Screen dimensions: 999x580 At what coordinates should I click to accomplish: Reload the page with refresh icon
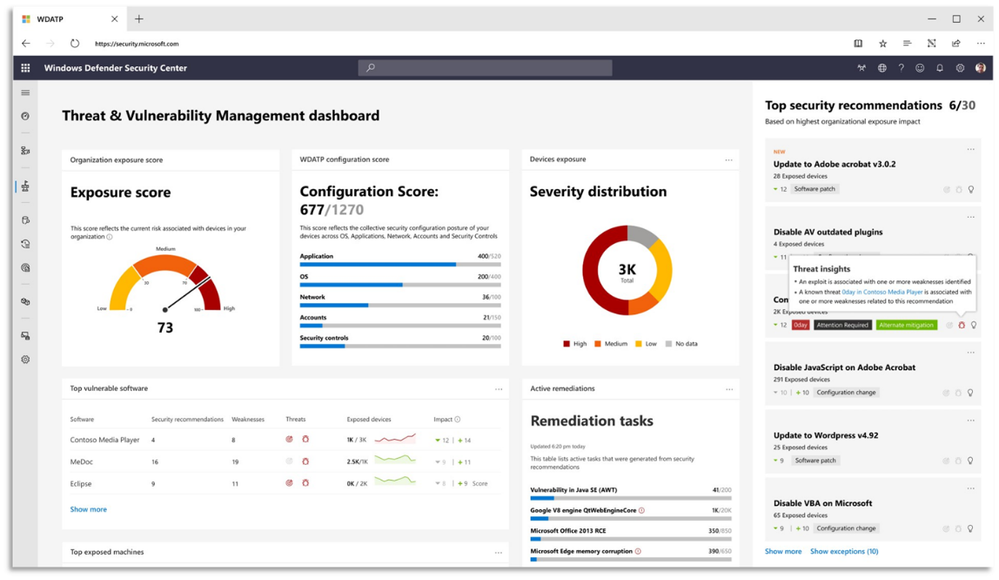(75, 43)
